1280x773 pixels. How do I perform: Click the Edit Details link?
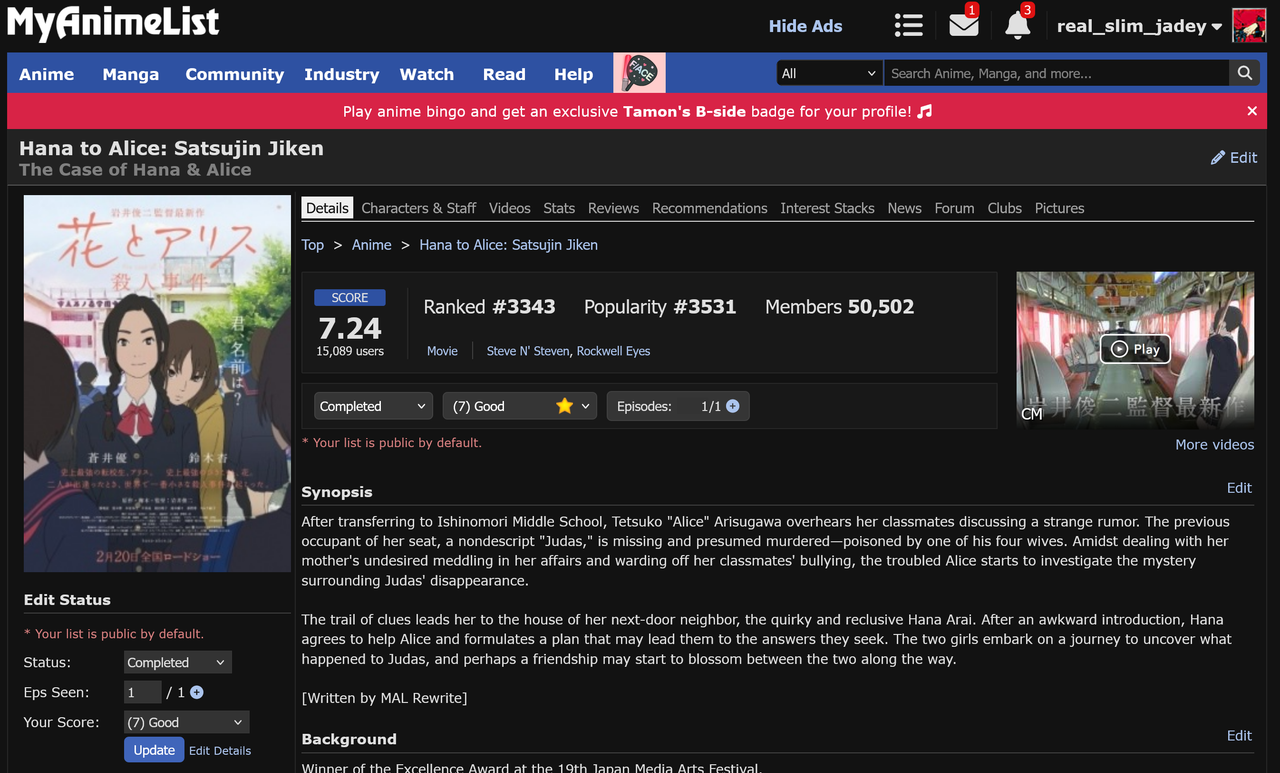[x=220, y=751]
